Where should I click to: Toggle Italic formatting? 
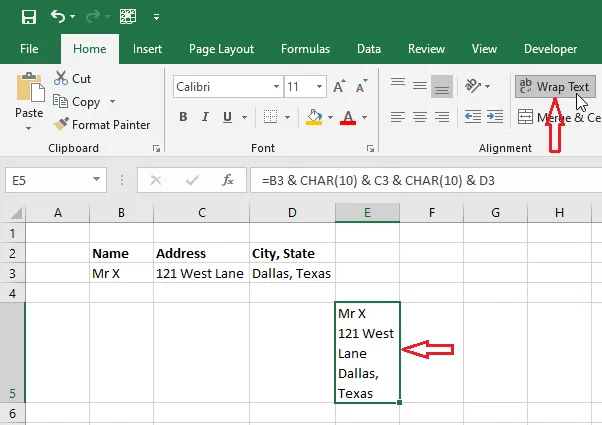click(x=205, y=117)
